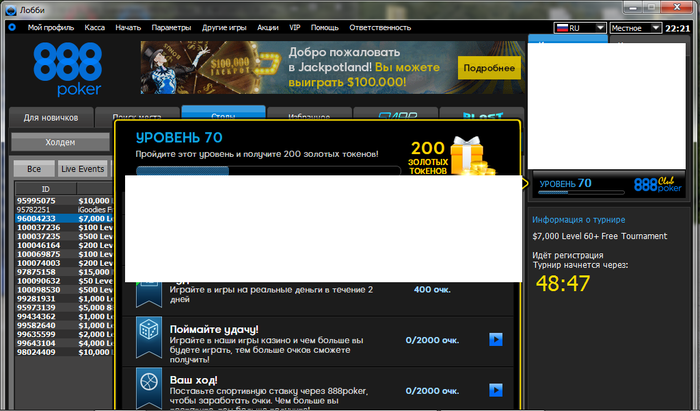Open the Местное time zone dropdown

click(635, 28)
